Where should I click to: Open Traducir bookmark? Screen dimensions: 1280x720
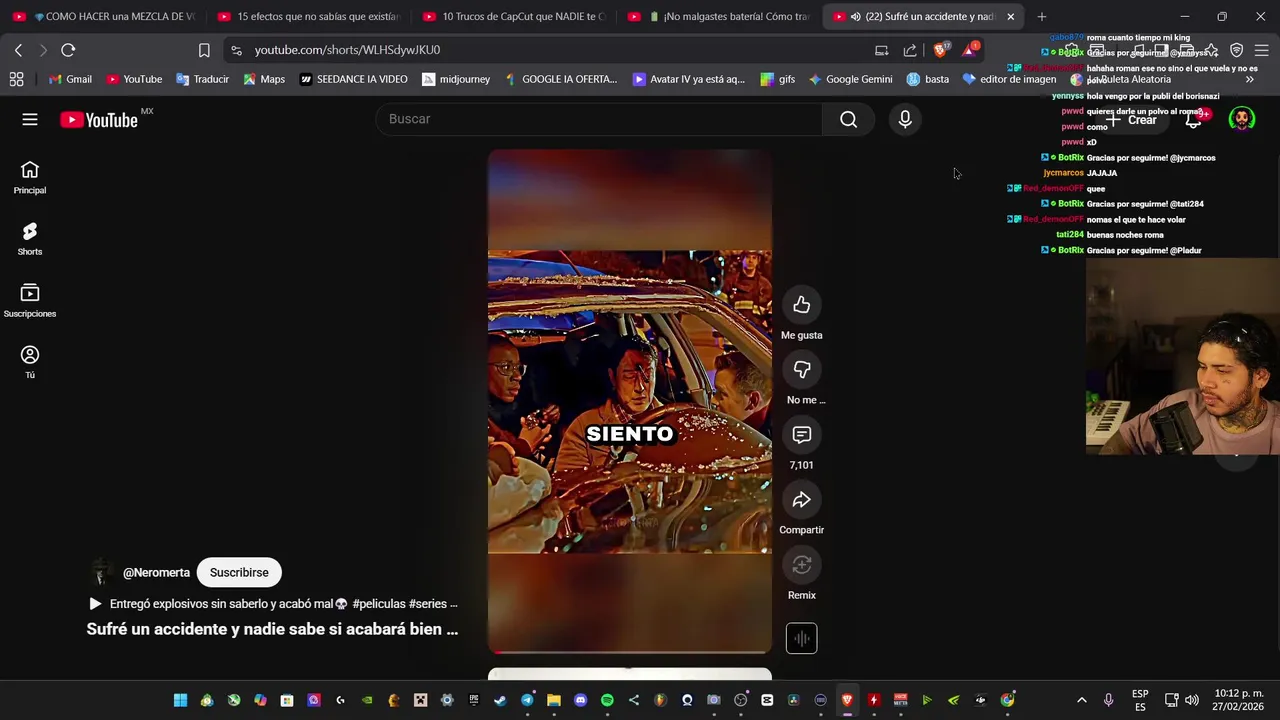coord(202,79)
